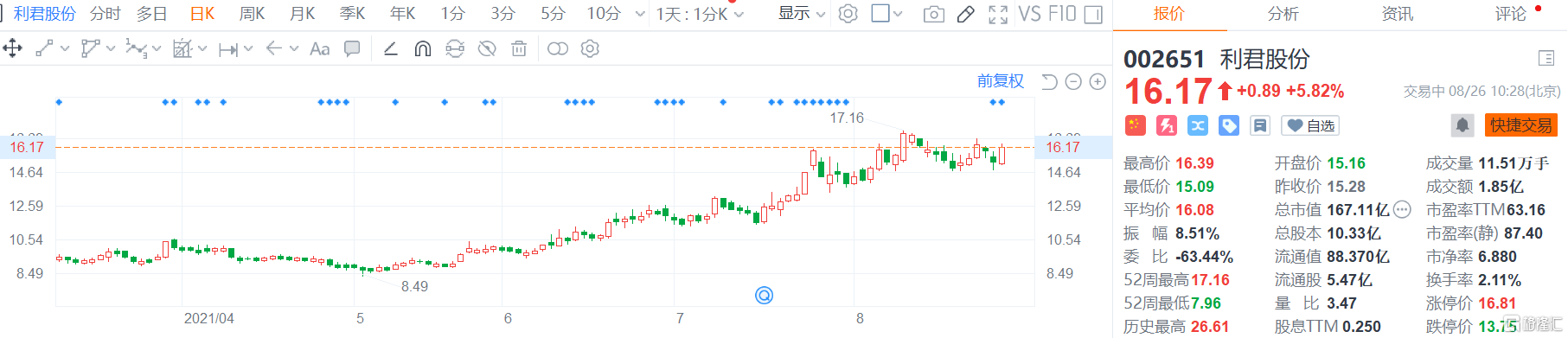Click the price alert bell icon
The width and height of the screenshot is (1568, 338).
[1462, 125]
